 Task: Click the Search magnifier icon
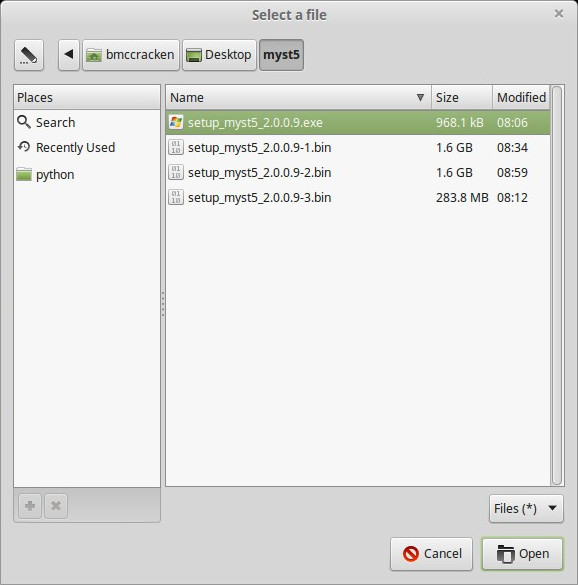click(24, 122)
